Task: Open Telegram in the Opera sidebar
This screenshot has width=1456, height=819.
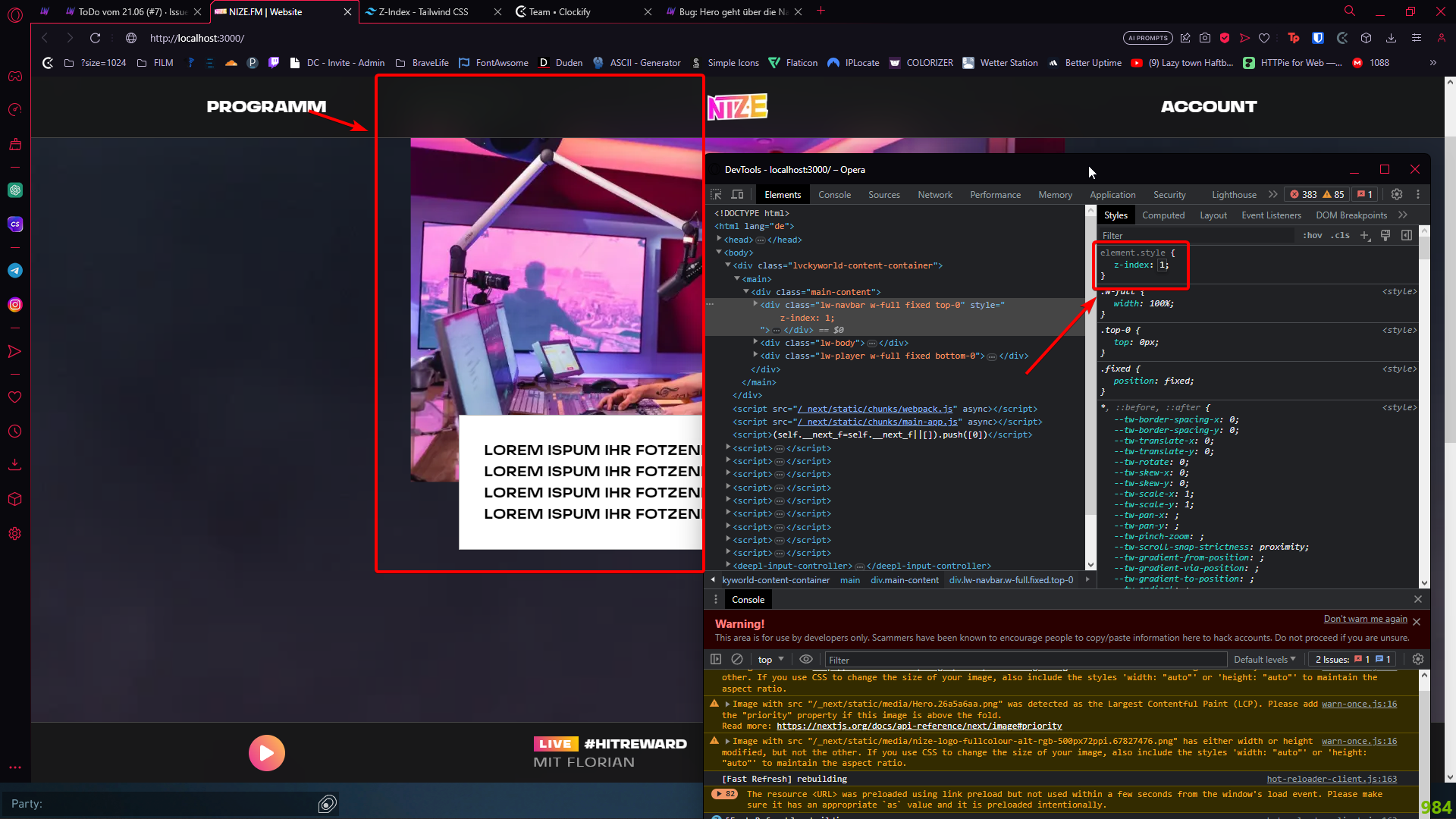Action: [x=15, y=271]
